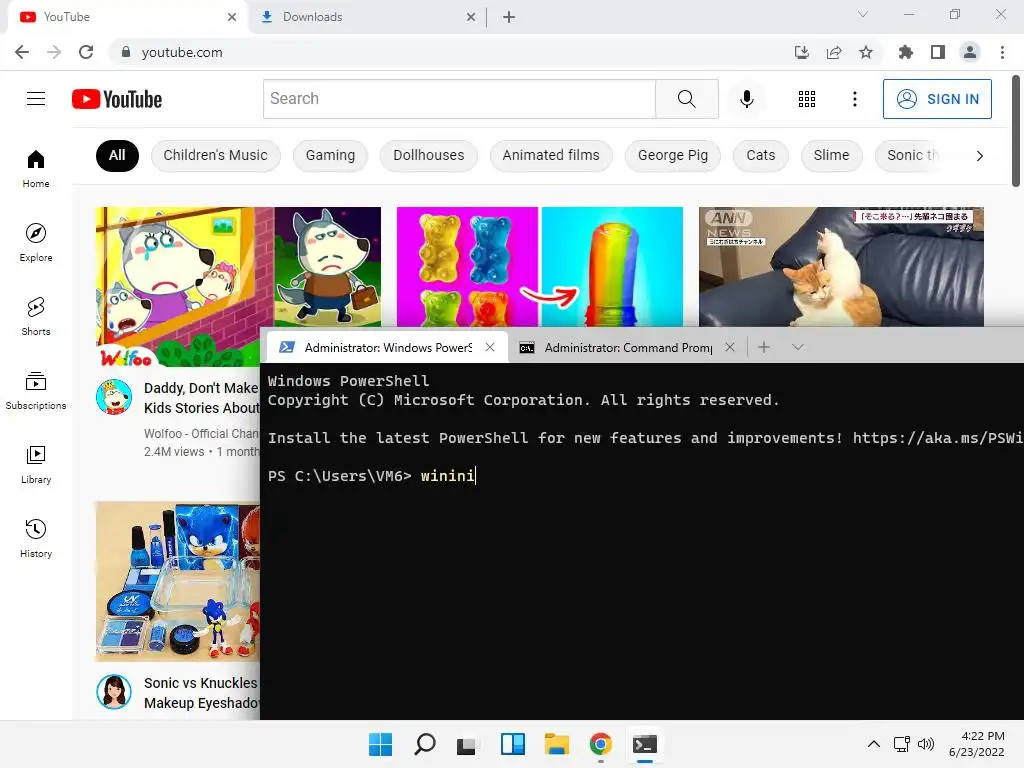
Task: Close the PowerShell terminal tab
Action: (490, 347)
